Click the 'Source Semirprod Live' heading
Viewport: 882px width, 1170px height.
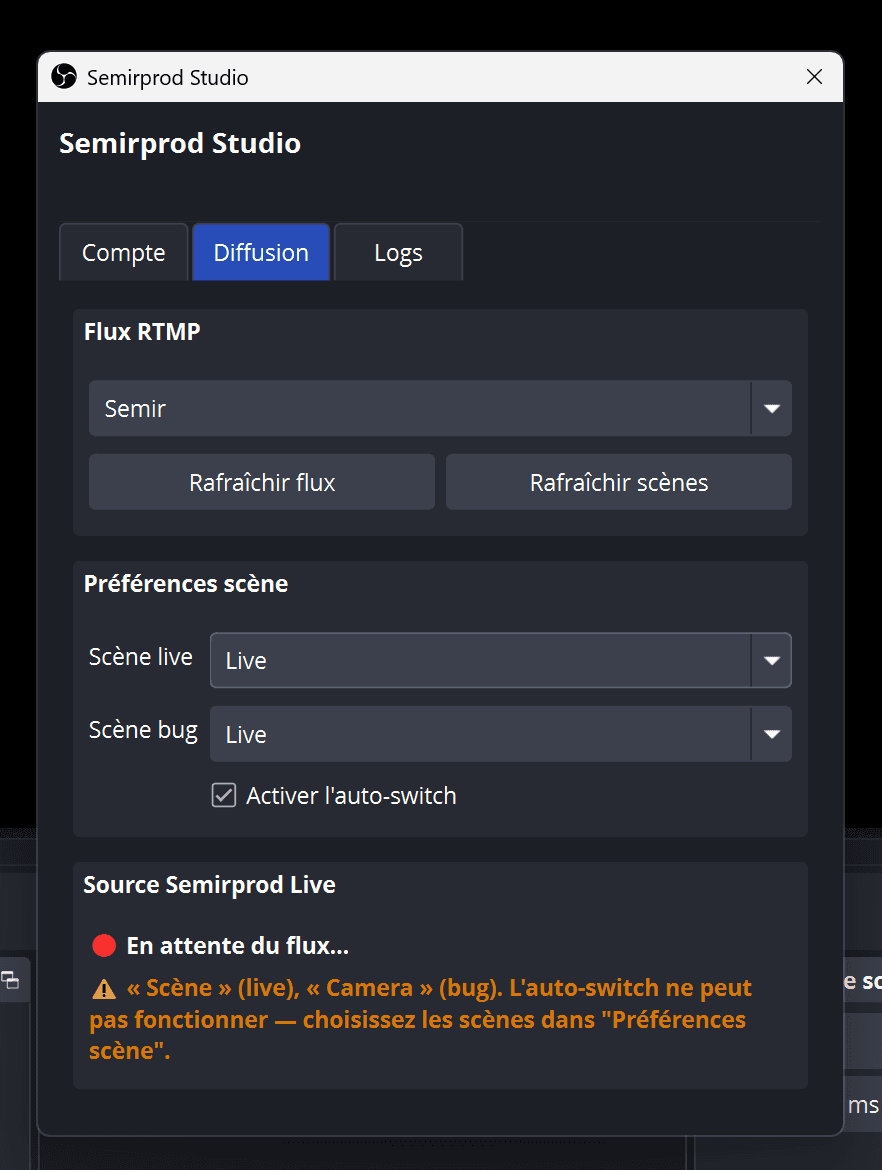[x=210, y=885]
